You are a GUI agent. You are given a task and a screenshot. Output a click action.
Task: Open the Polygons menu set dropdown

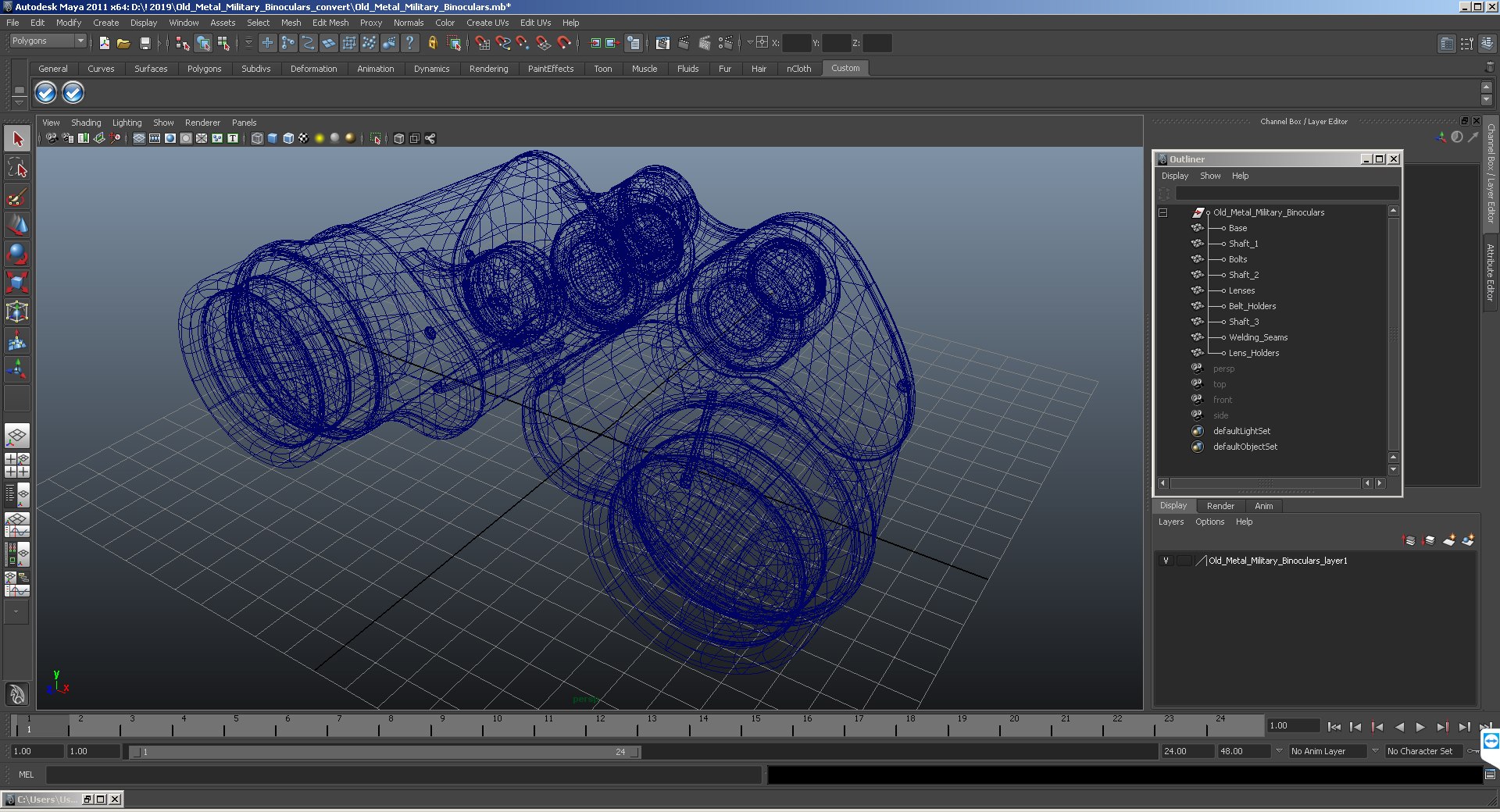point(48,41)
